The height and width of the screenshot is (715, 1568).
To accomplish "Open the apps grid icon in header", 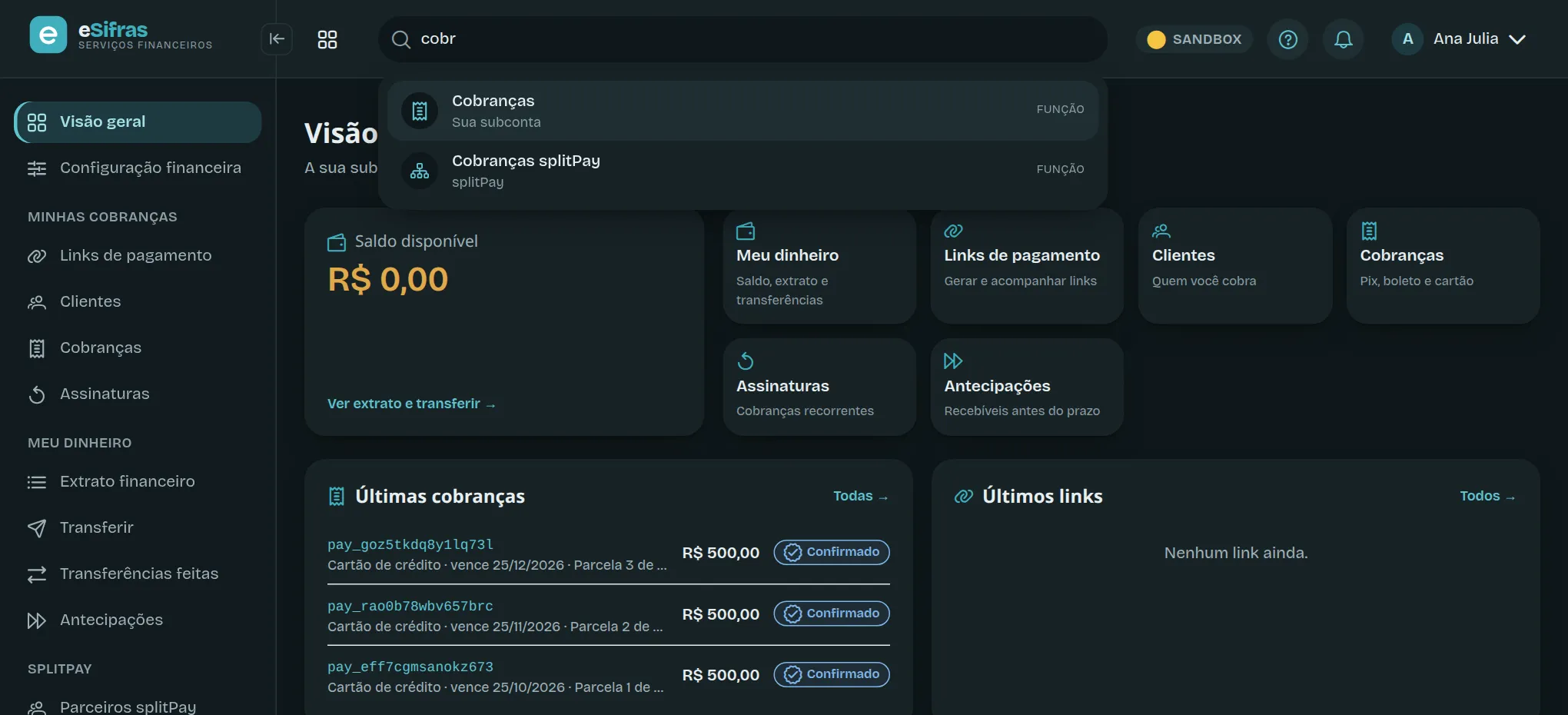I will coord(327,39).
